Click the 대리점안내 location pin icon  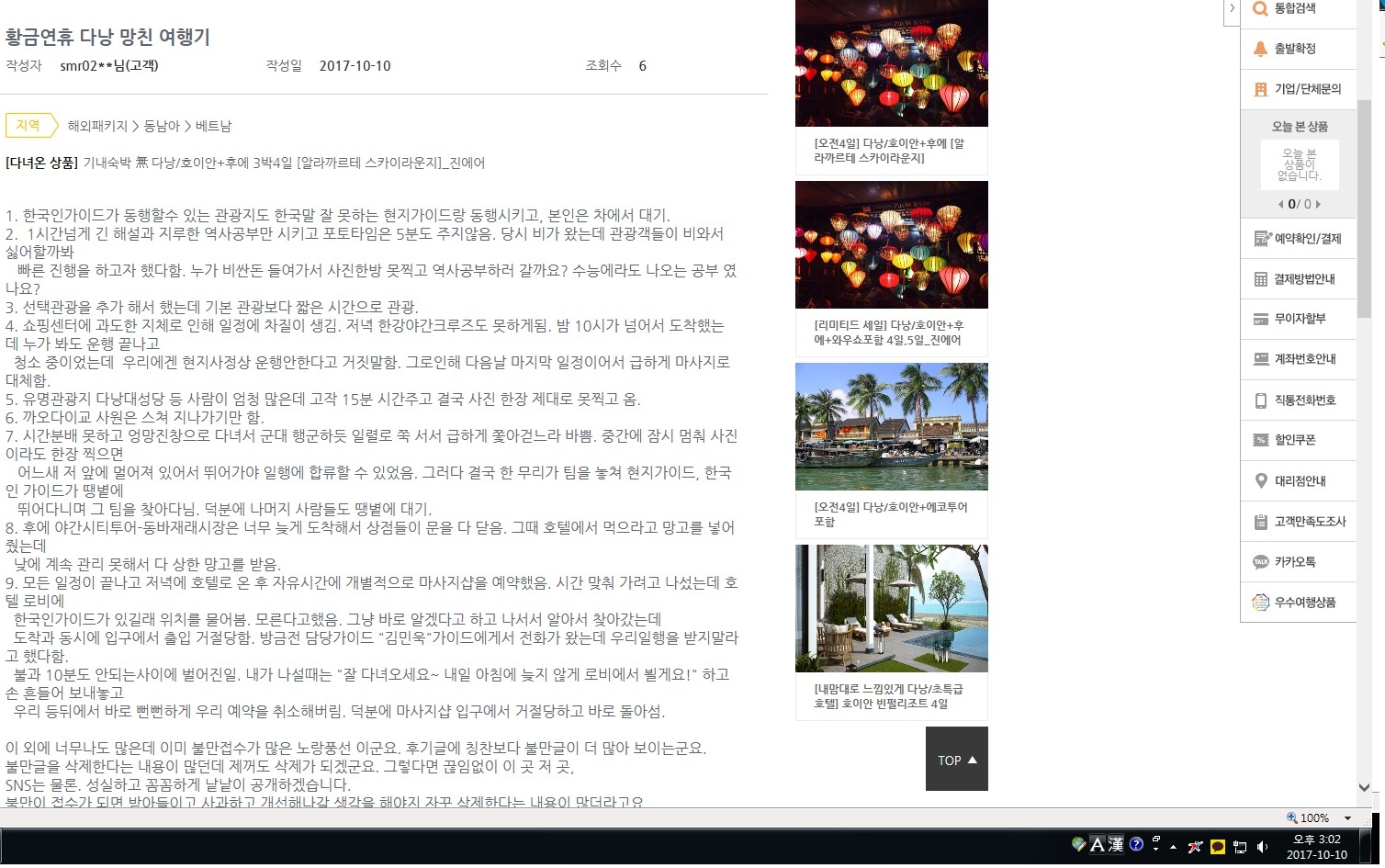[x=1260, y=480]
